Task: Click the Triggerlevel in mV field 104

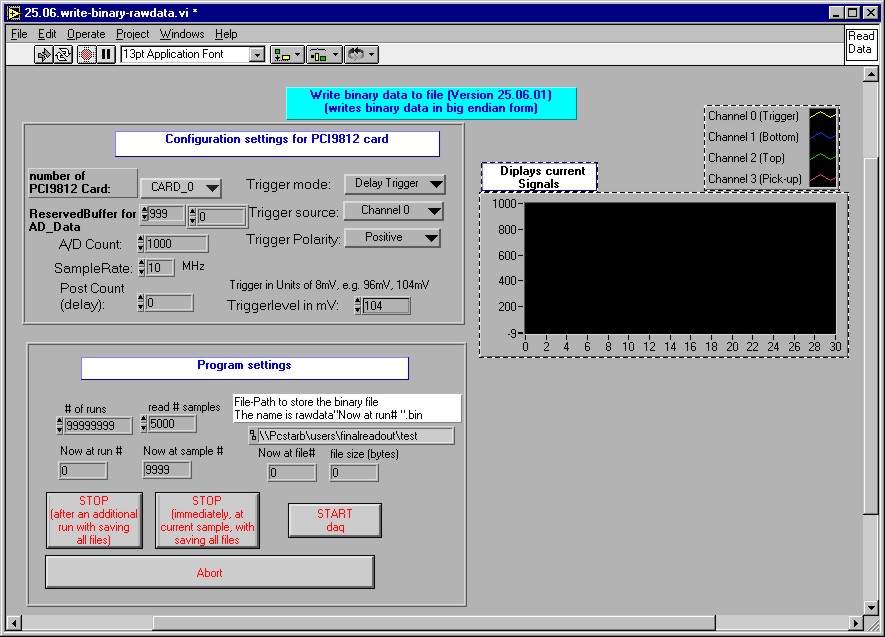Action: [x=386, y=306]
